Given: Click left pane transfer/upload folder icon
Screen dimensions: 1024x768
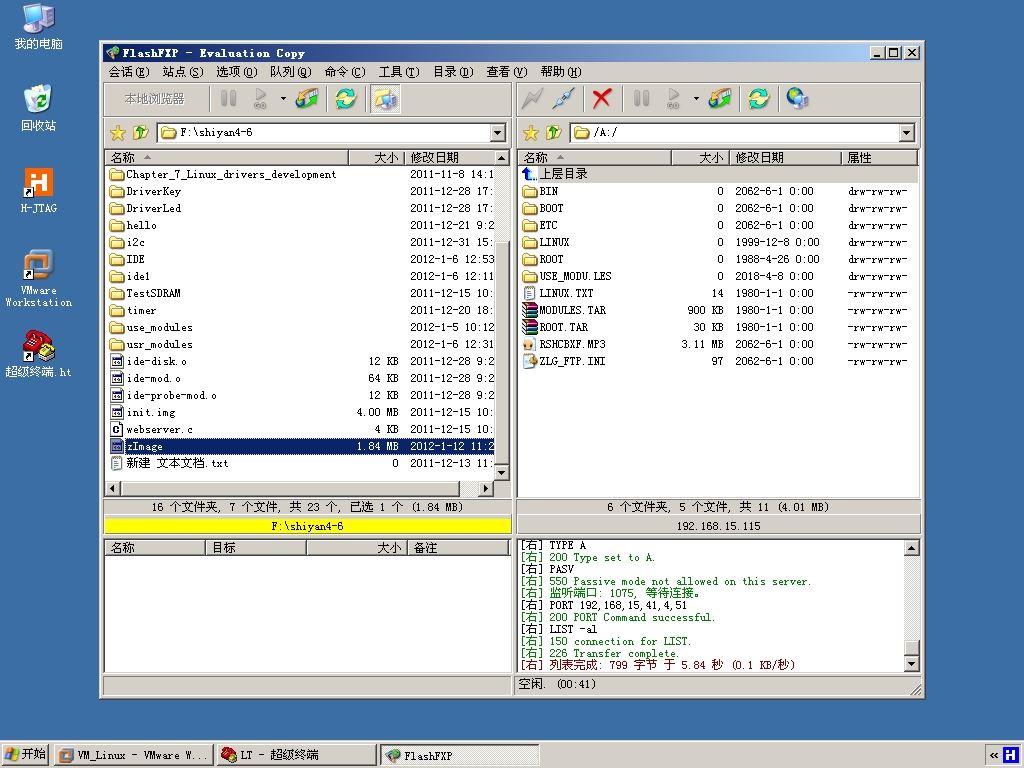Looking at the screenshot, I should [x=307, y=99].
